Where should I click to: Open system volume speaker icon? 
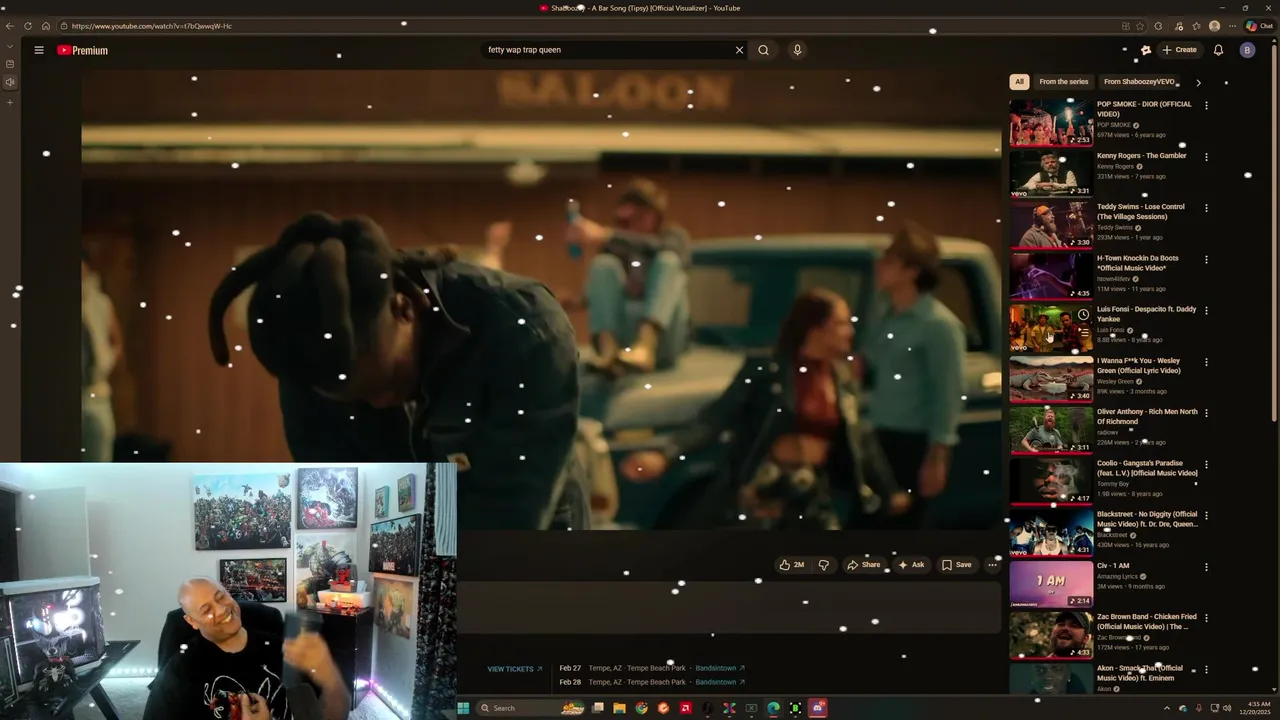tap(1227, 708)
